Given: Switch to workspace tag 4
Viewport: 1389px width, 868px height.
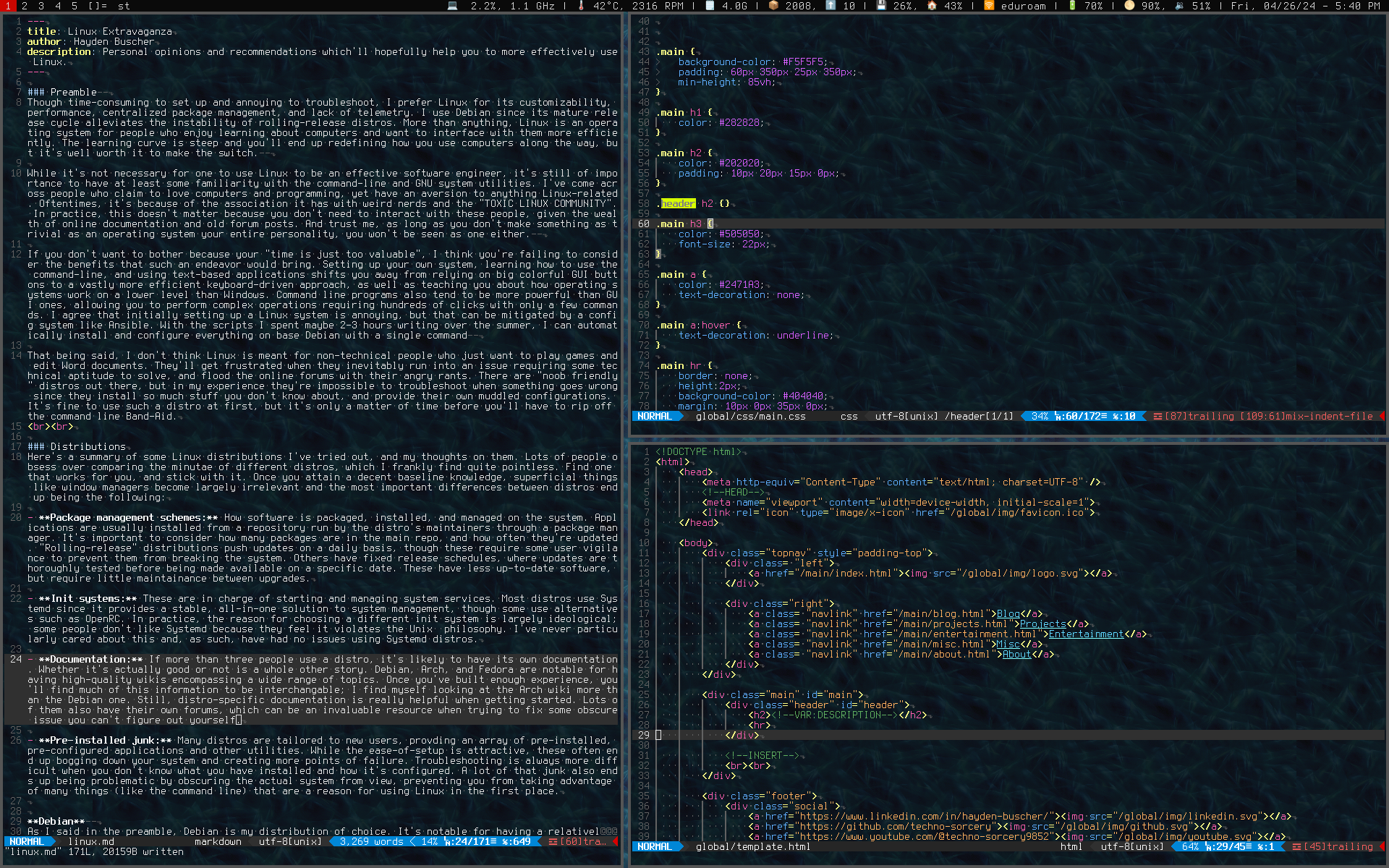Looking at the screenshot, I should pyautogui.click(x=58, y=5).
